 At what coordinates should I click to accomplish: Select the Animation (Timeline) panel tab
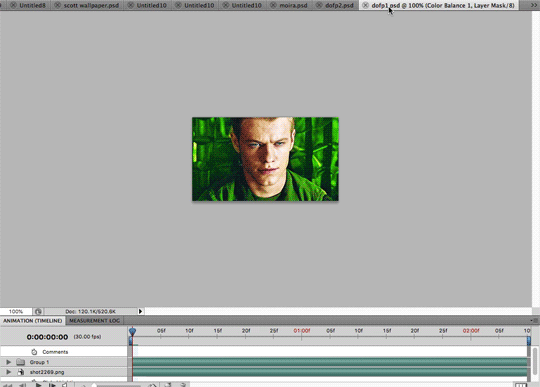(x=33, y=321)
